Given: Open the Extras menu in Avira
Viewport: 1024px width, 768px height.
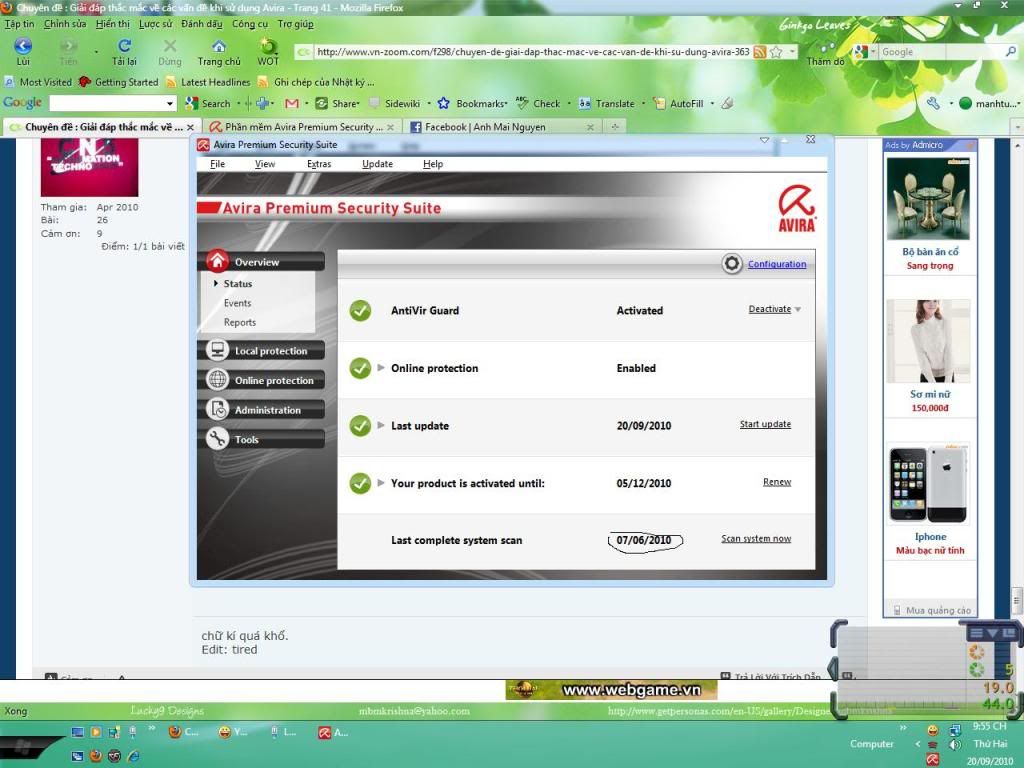Looking at the screenshot, I should point(319,164).
